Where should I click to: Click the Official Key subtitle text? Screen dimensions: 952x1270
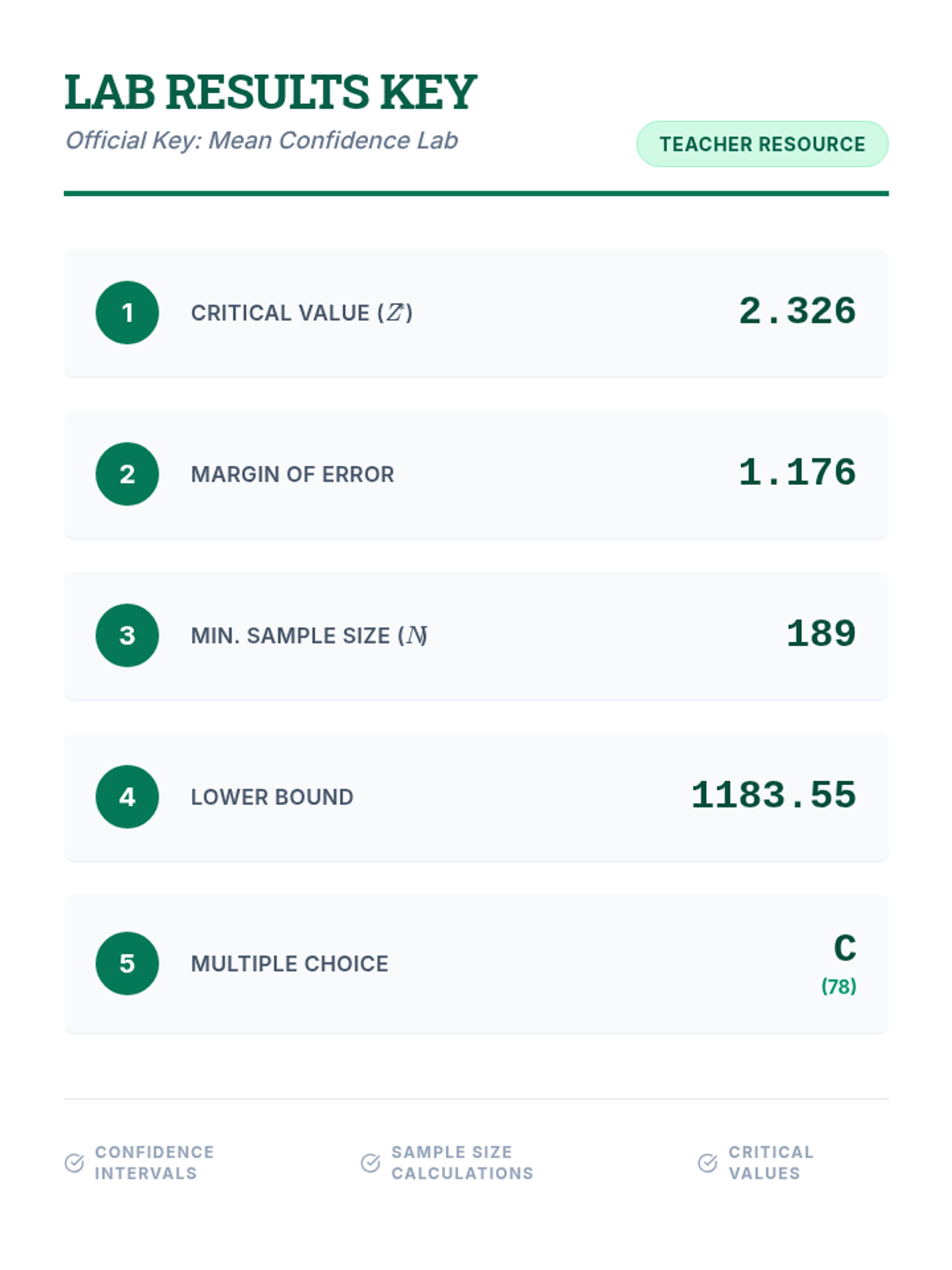[x=261, y=140]
